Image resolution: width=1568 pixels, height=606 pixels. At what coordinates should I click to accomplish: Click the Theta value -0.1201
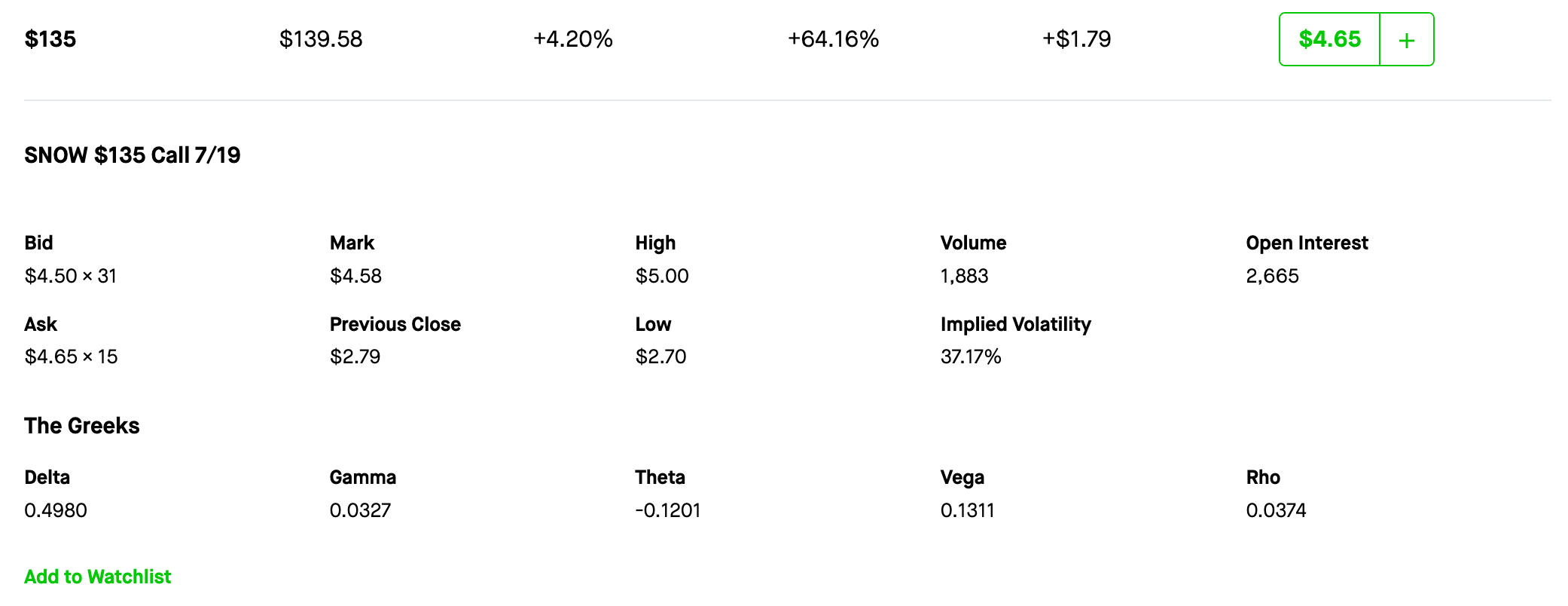(667, 510)
